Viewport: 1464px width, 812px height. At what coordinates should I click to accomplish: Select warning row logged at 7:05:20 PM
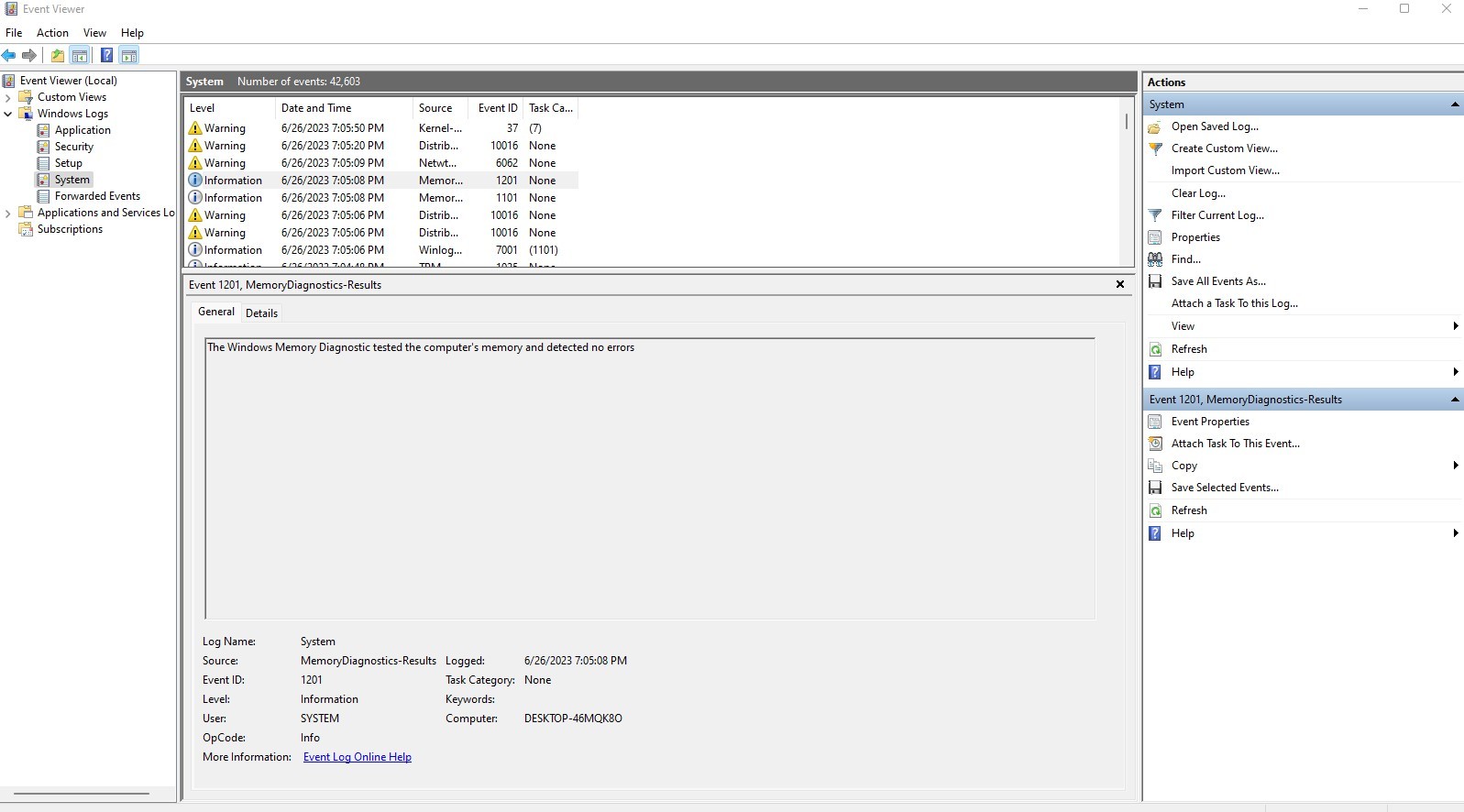(x=380, y=146)
